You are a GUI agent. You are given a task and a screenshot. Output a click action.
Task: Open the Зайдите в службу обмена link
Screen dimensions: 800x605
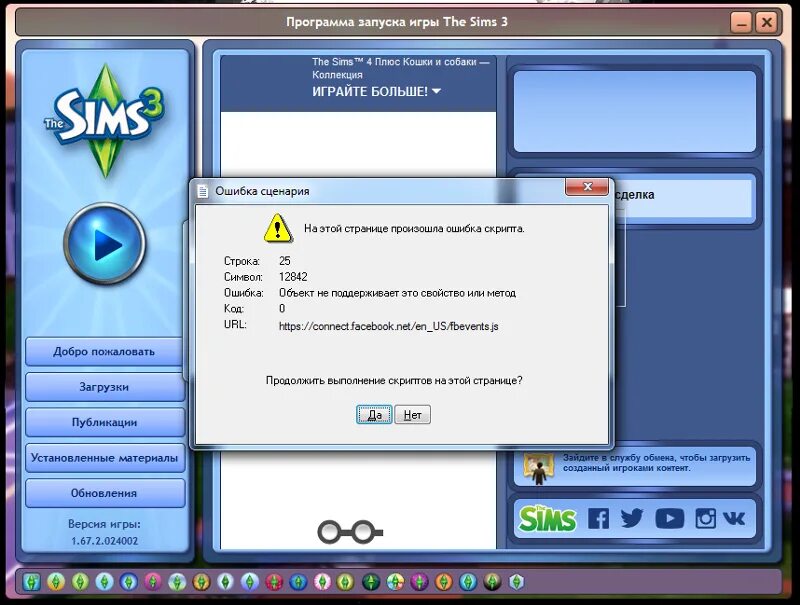656,463
